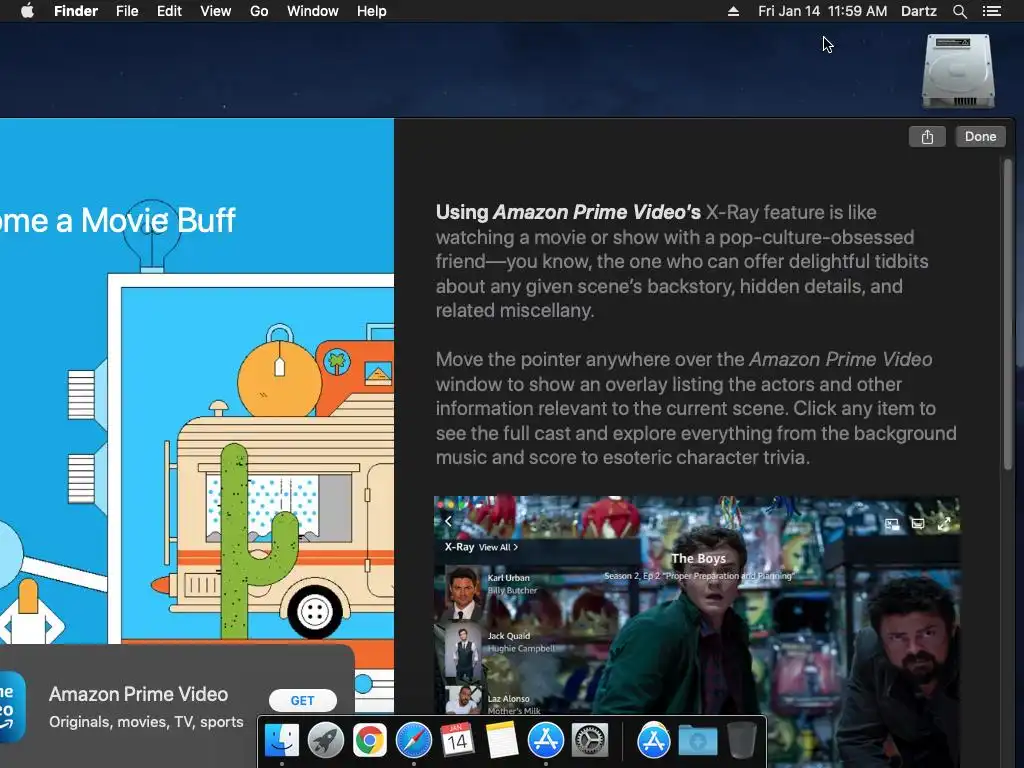The image size is (1024, 768).
Task: Click the picture-in-picture icon in video screenshot
Action: (x=892, y=524)
